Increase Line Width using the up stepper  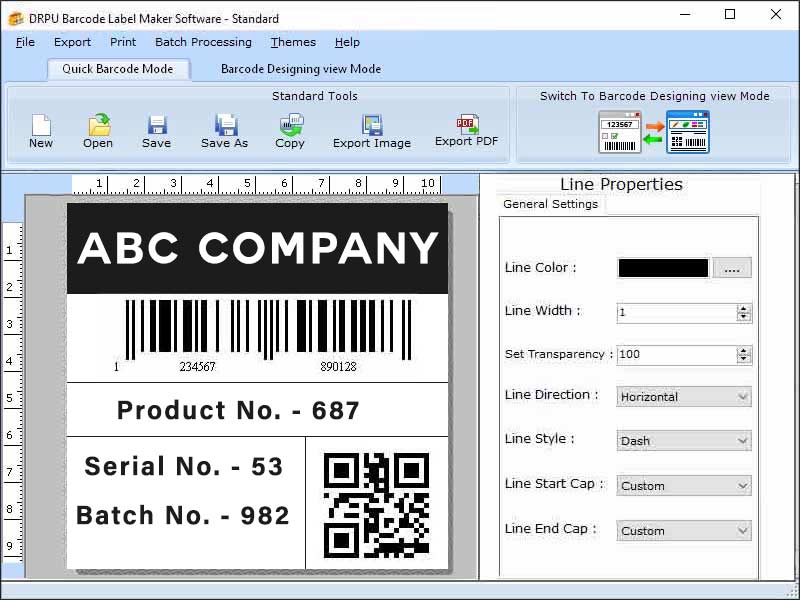click(742, 308)
